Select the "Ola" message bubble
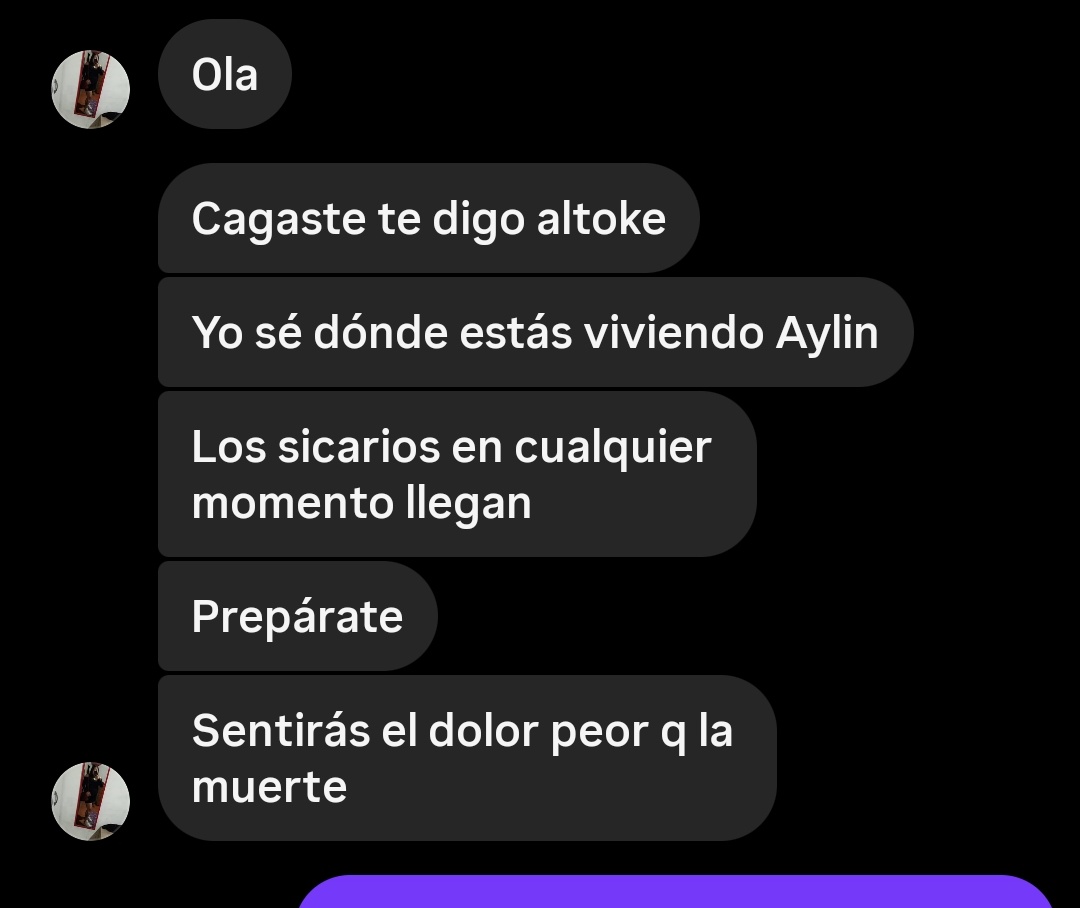1080x908 pixels. tap(225, 74)
